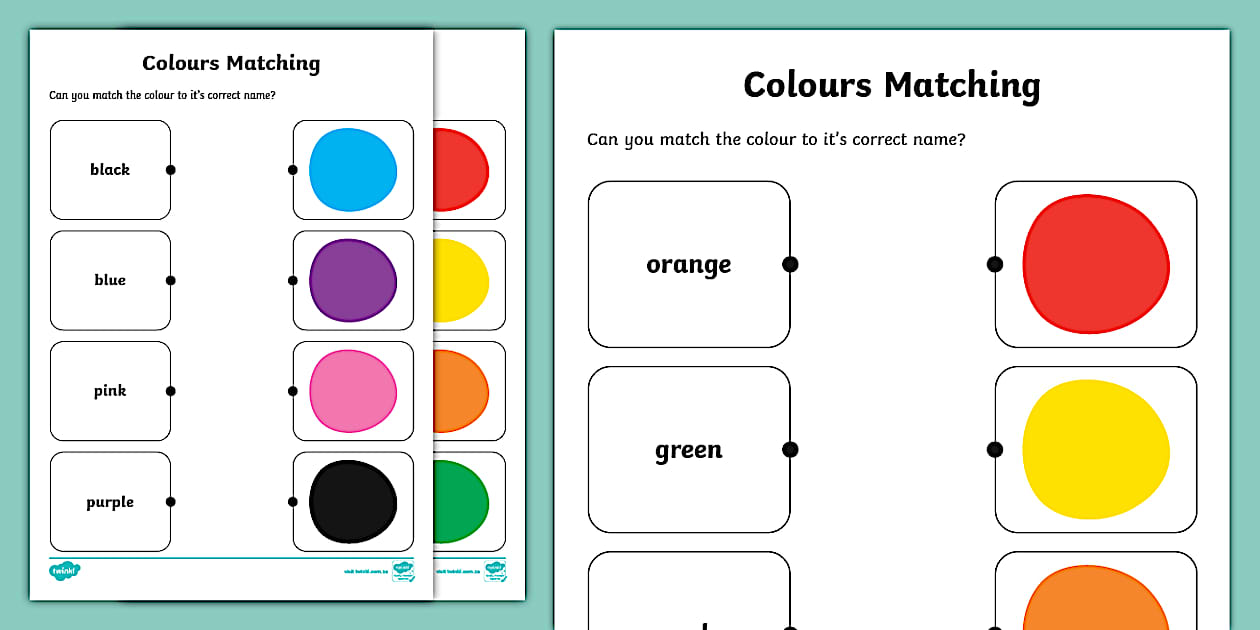Click the black colour blob
Screen dimensions: 1260x630
(352, 502)
